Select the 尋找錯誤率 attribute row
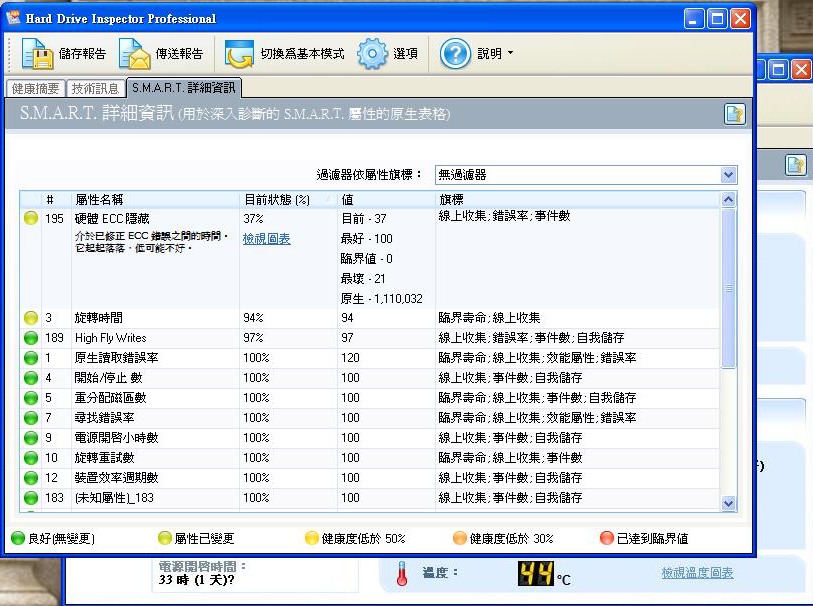Screen dimensions: 813x606 tap(370, 418)
